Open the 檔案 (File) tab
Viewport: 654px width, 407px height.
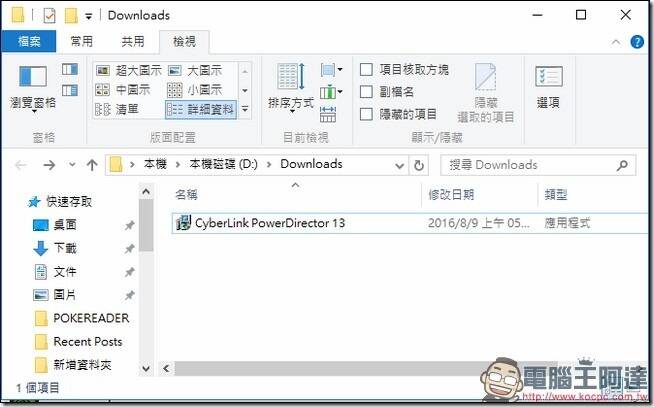(29, 41)
